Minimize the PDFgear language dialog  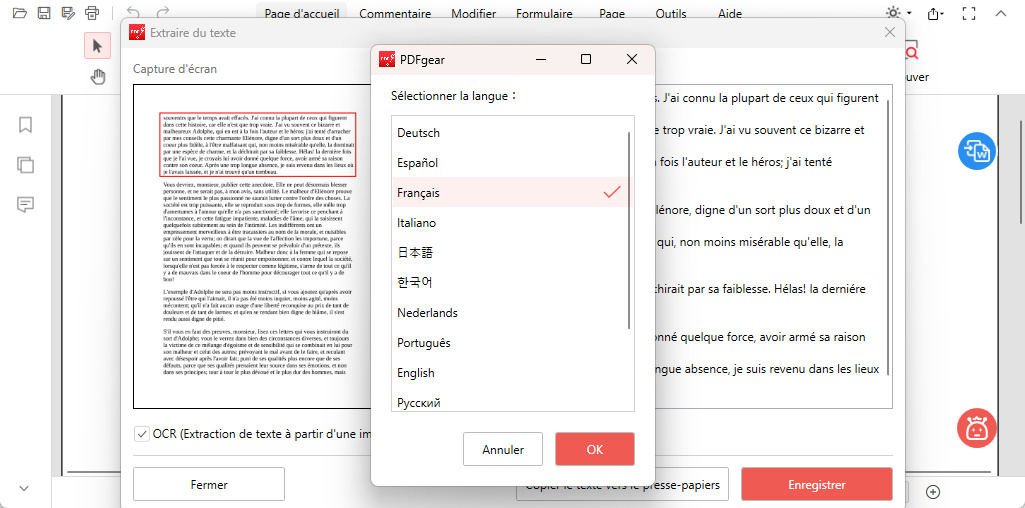pos(541,59)
